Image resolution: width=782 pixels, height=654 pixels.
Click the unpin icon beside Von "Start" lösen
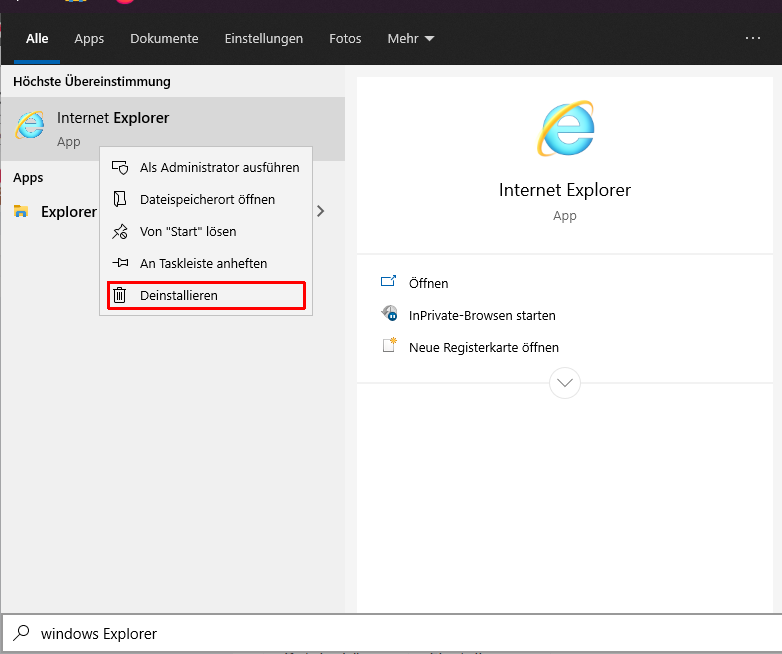point(120,231)
